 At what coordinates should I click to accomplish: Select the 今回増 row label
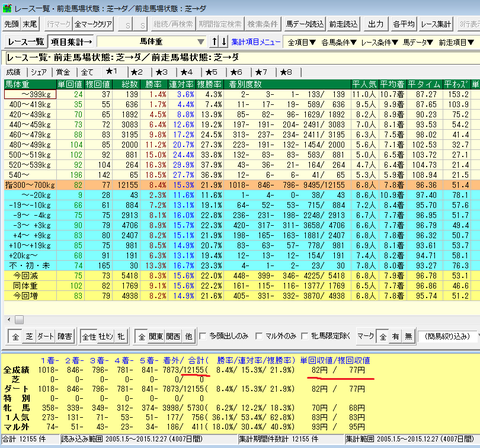(30, 296)
